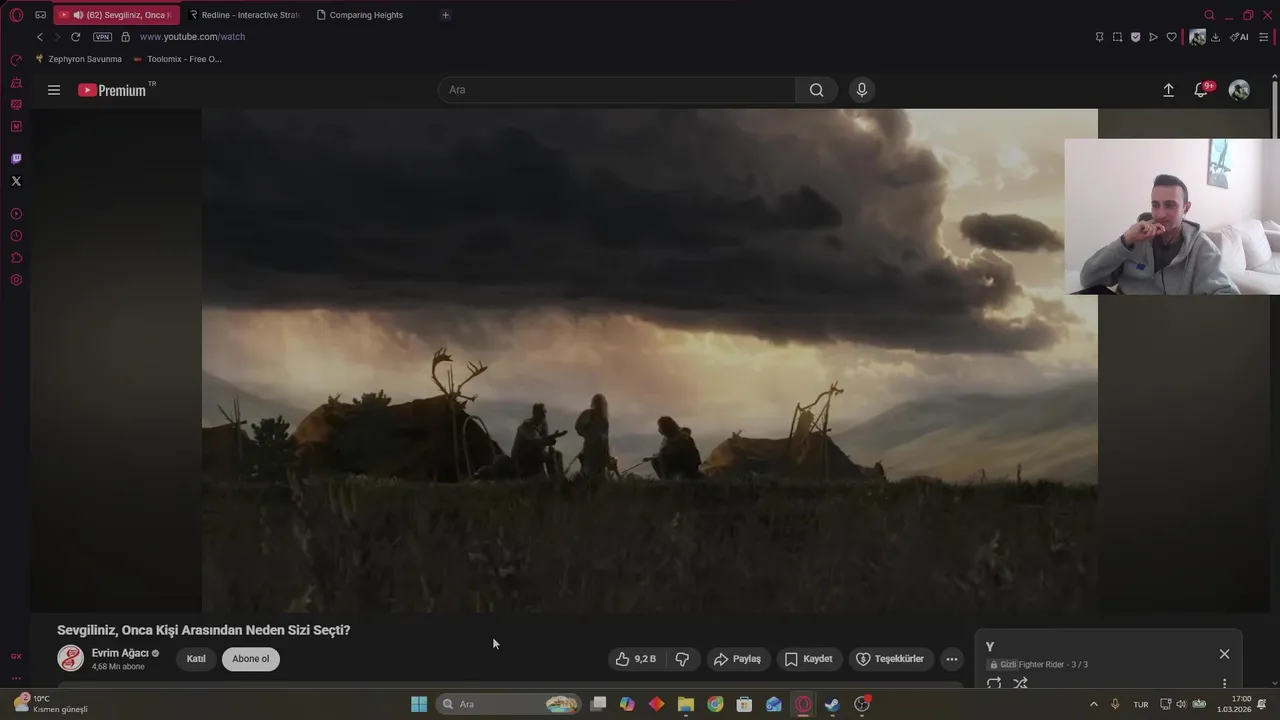Dislike the video with thumbs down

[682, 659]
